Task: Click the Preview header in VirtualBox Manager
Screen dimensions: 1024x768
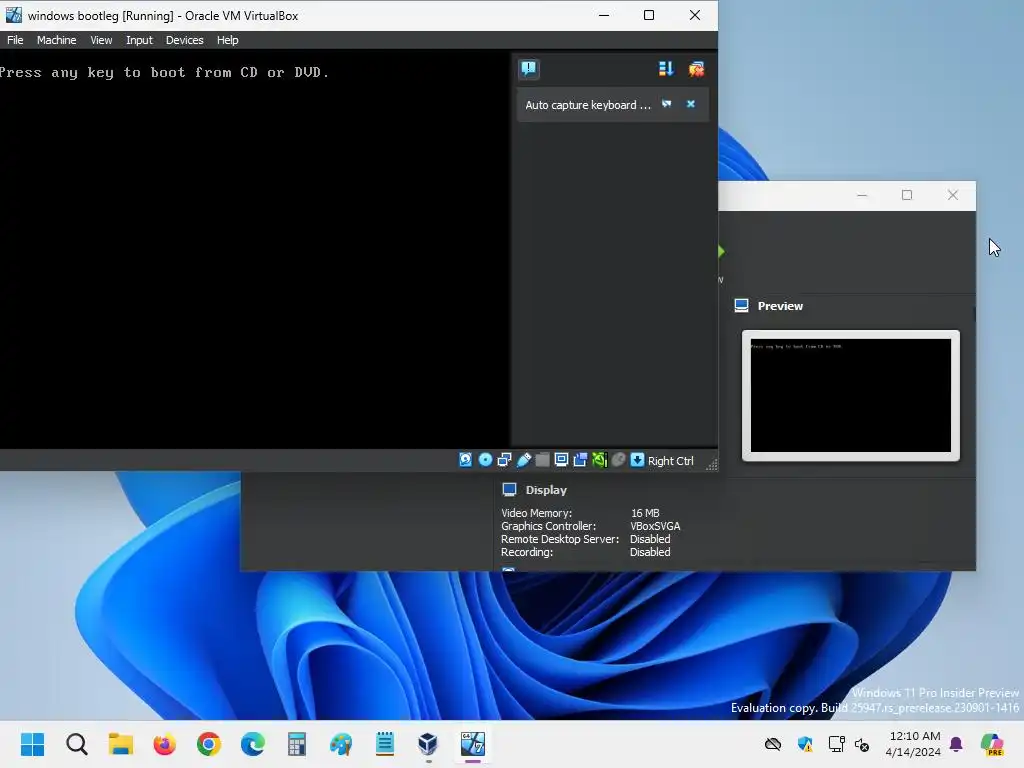Action: pyautogui.click(x=780, y=306)
